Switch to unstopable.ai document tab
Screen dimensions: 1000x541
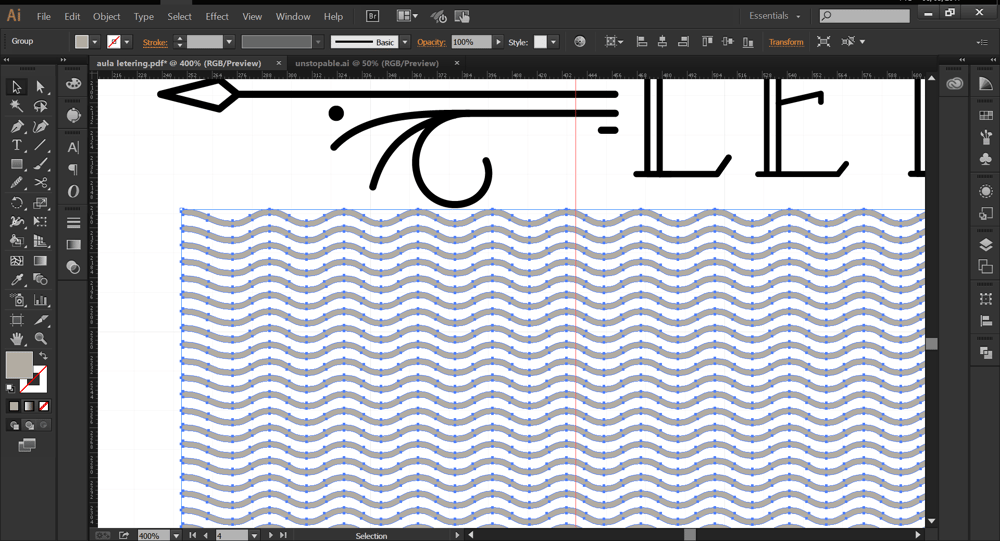(x=367, y=63)
